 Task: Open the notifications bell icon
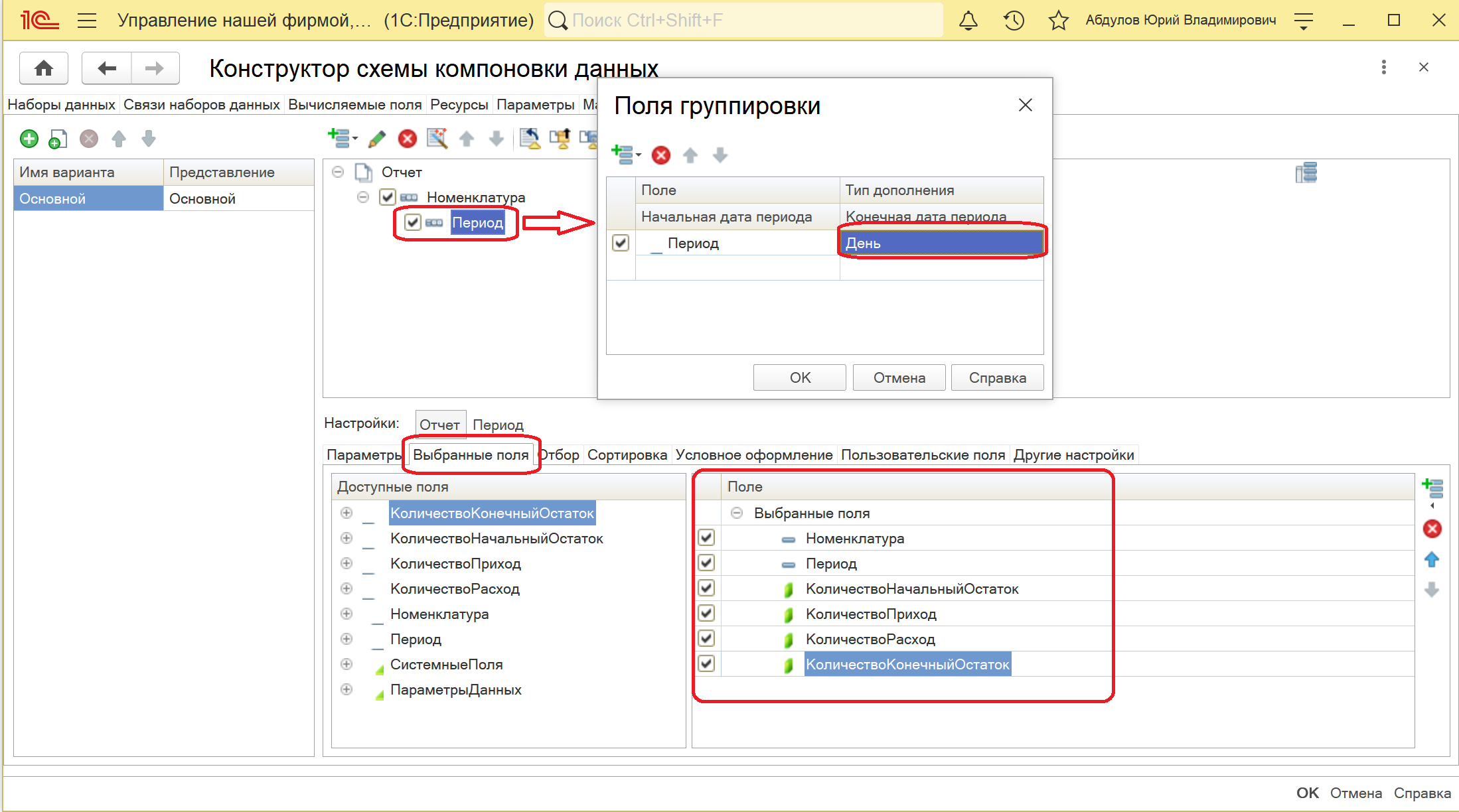(968, 21)
